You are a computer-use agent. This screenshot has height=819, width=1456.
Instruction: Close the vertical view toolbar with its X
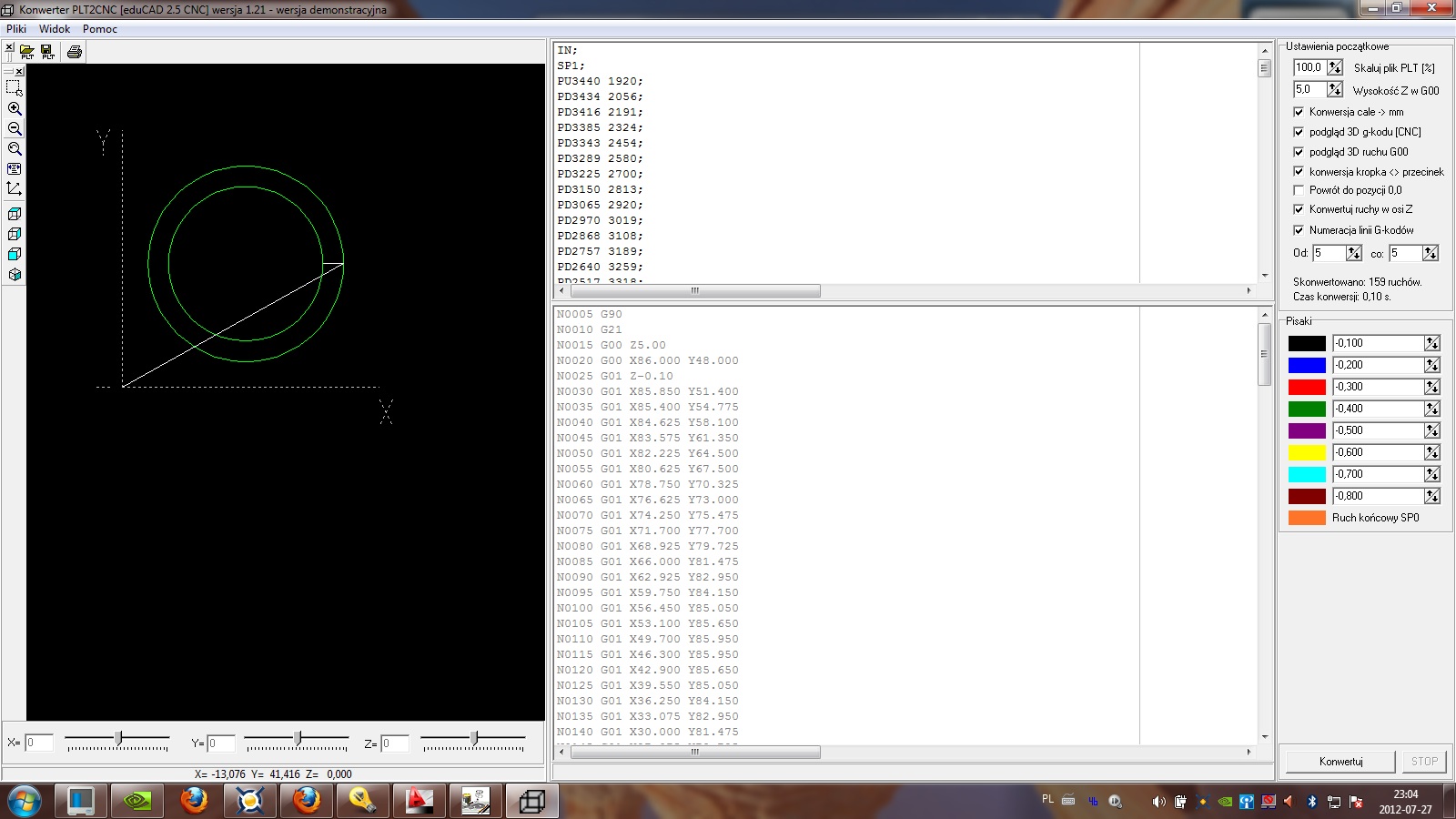pos(19,71)
